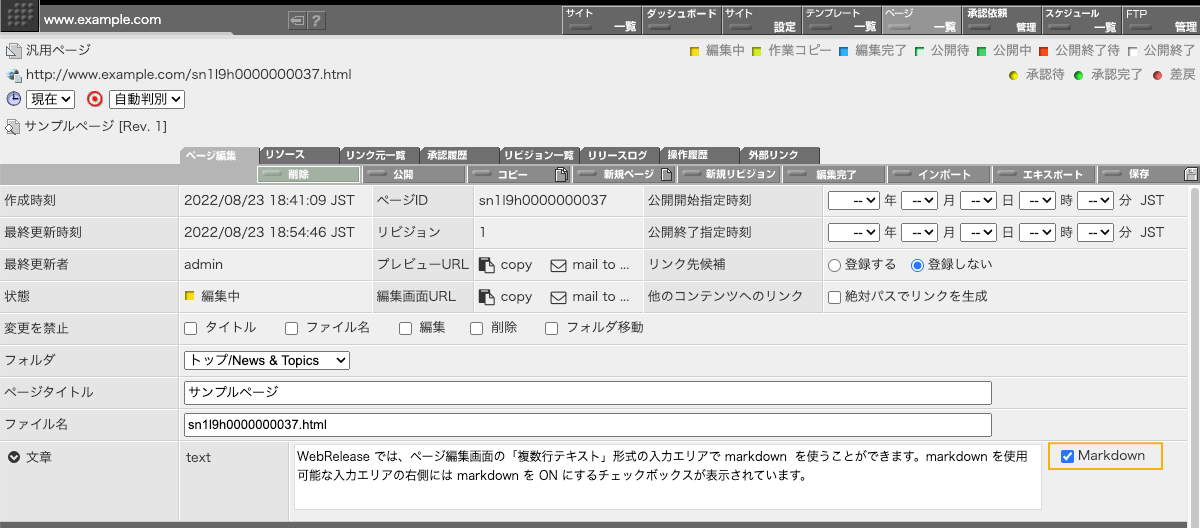Open the 公開開始指定時刻 day dropdown
Image resolution: width=1200 pixels, height=528 pixels.
click(x=978, y=200)
